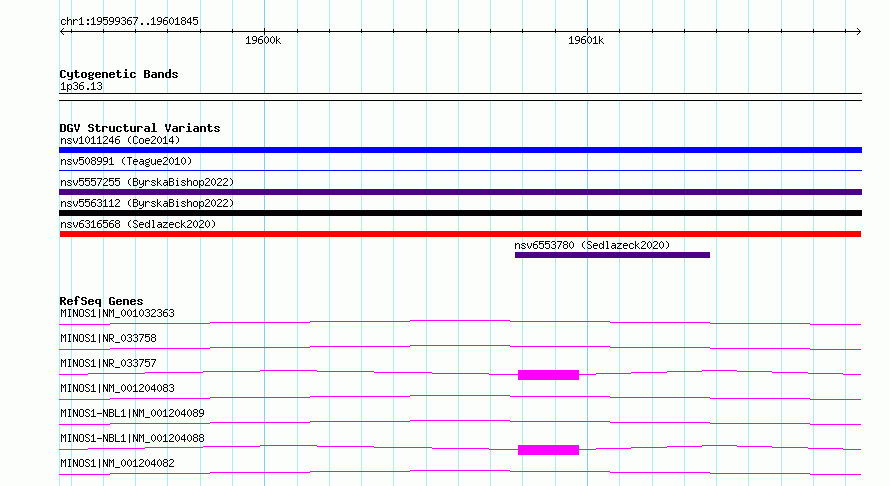Click the chr1:19599367..19601845 coordinate label
The width and height of the screenshot is (890, 486).
129,21
